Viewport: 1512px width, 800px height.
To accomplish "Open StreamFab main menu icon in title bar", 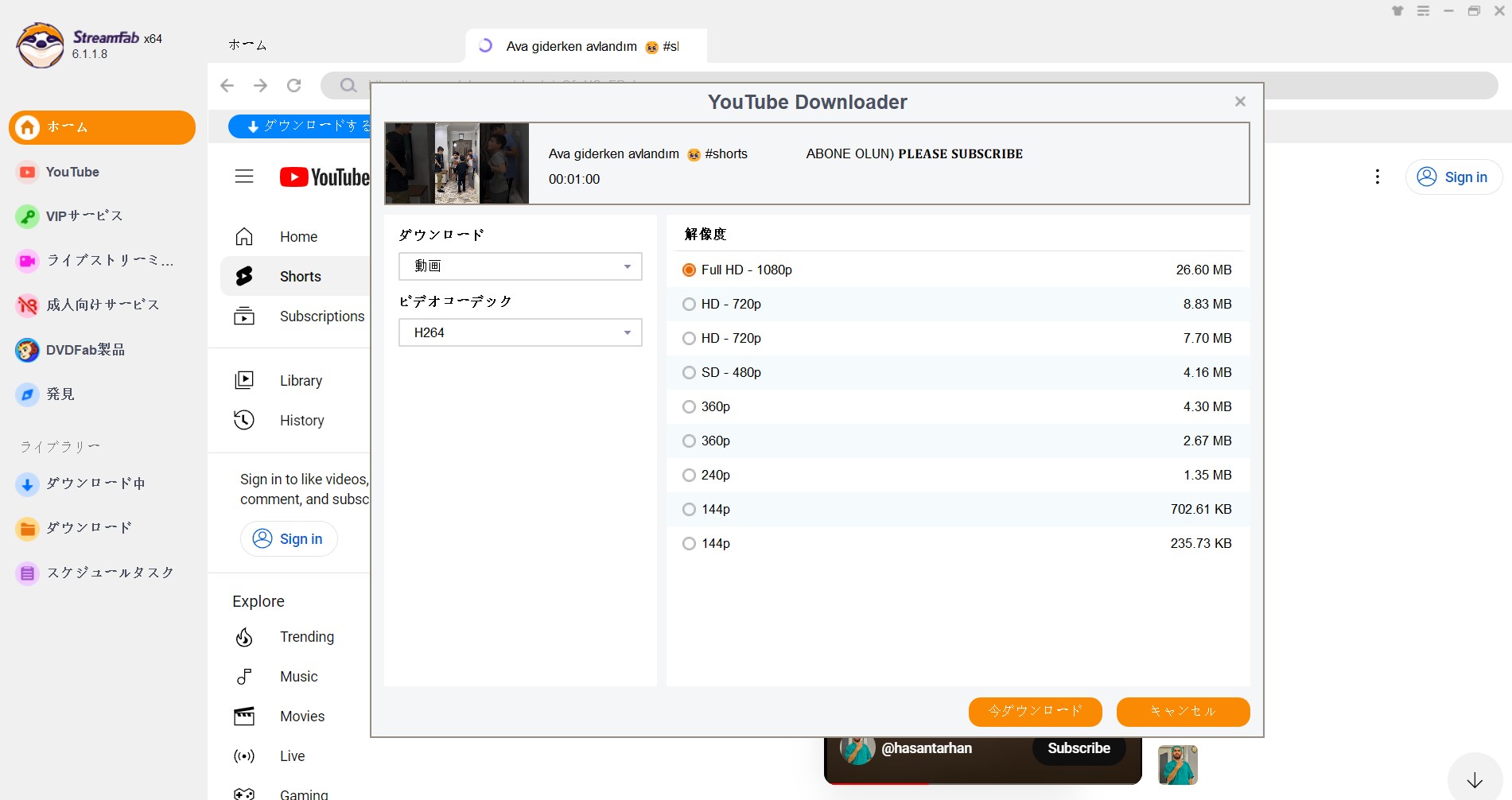I will click(1424, 11).
